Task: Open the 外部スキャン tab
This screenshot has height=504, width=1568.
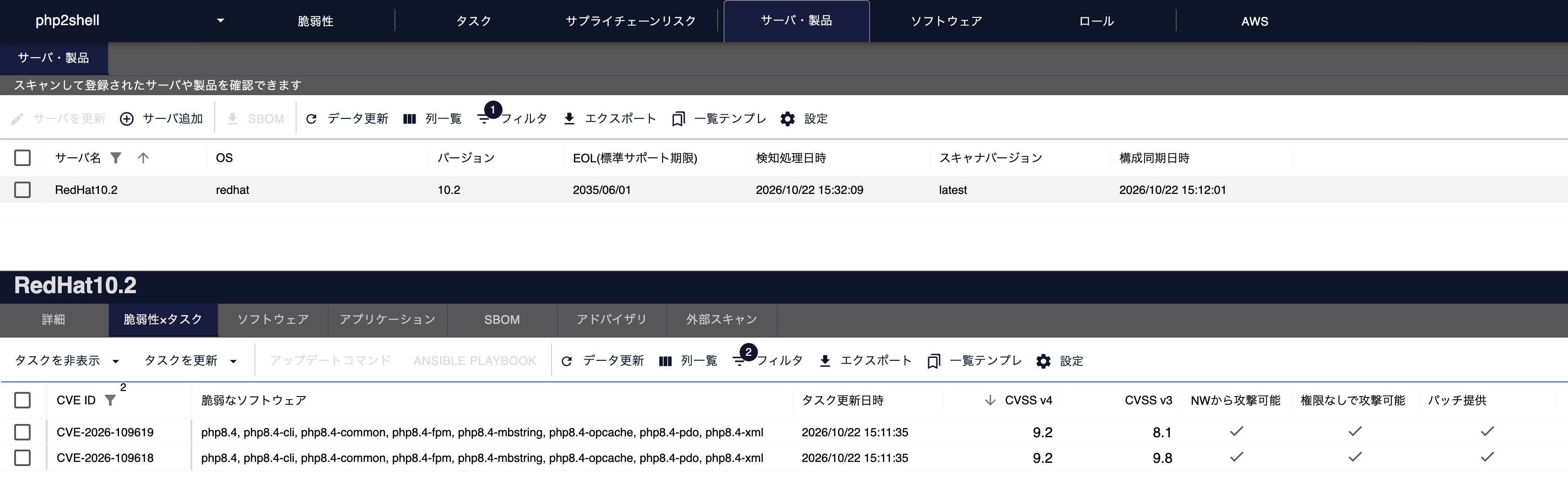Action: (722, 320)
